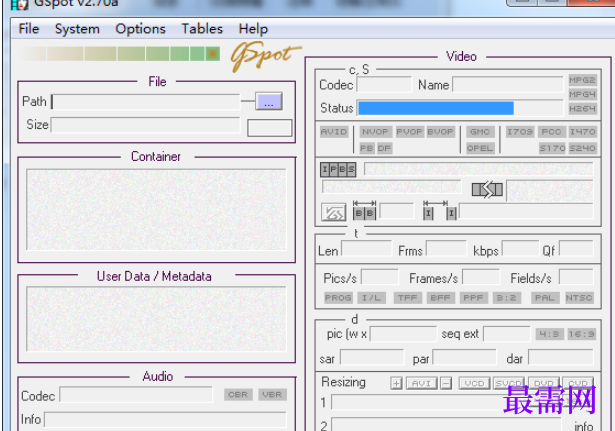Image resolution: width=615 pixels, height=431 pixels.
Task: Click the BVOP indicator badge
Action: [x=440, y=132]
